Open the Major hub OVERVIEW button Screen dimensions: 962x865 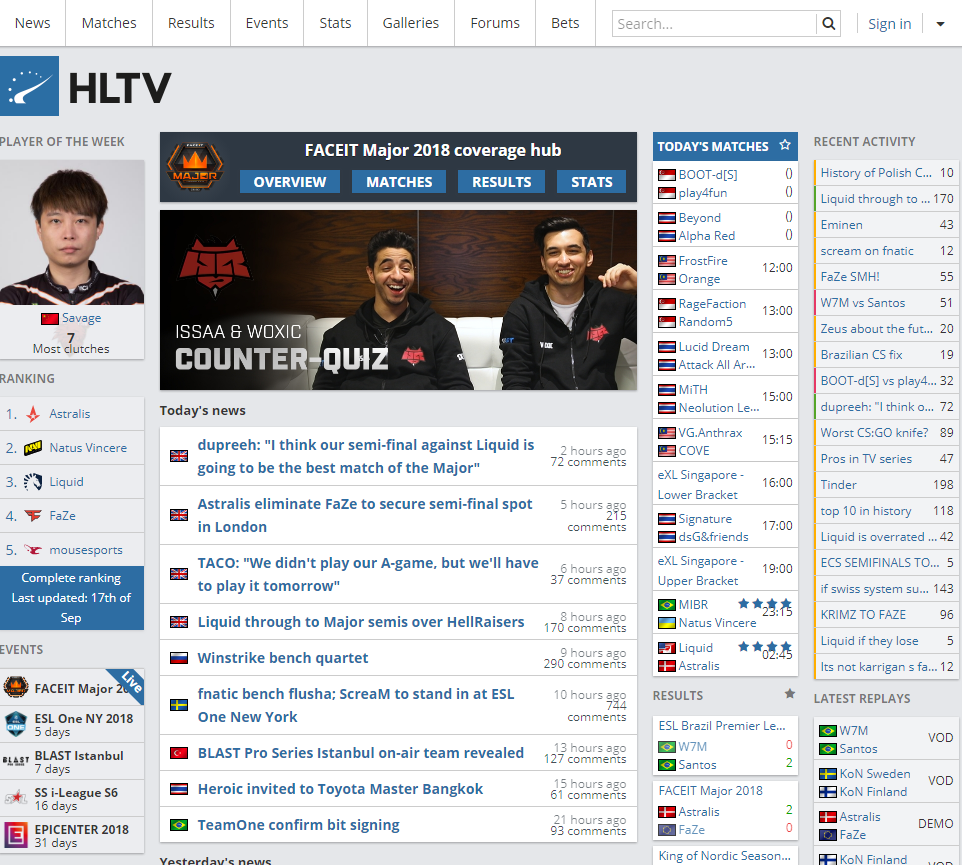tap(290, 182)
